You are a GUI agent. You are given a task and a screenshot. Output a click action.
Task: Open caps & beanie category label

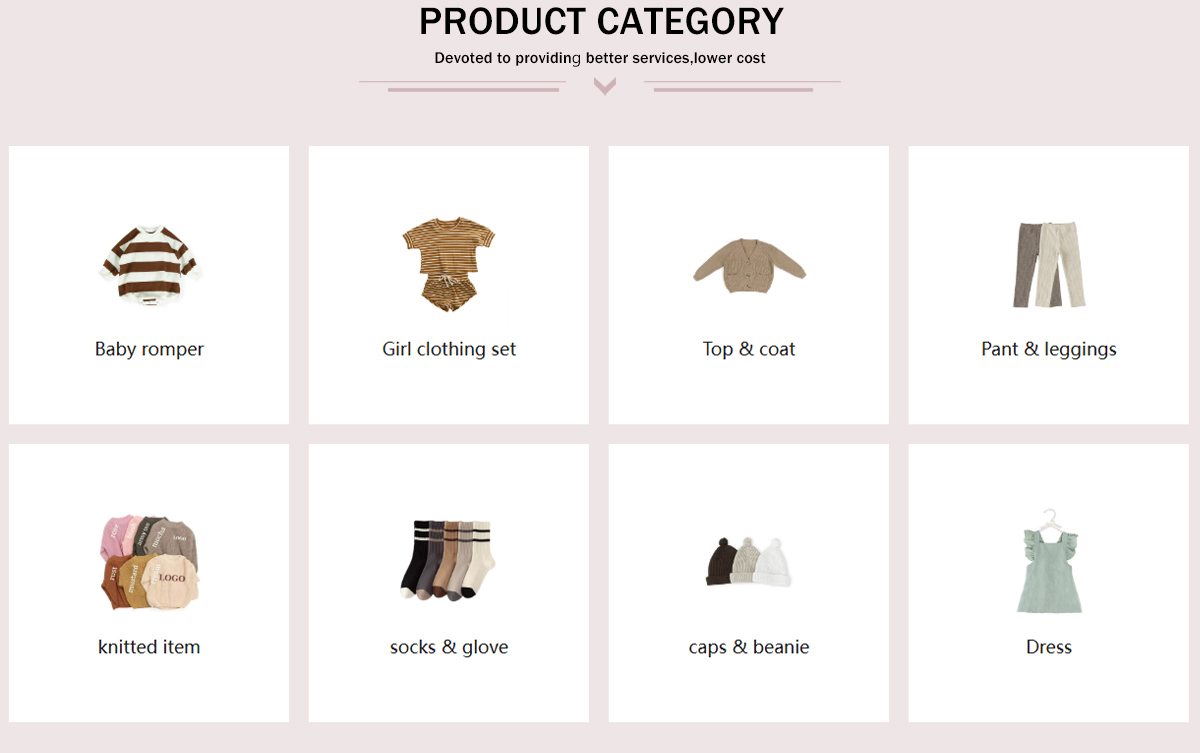coord(749,647)
